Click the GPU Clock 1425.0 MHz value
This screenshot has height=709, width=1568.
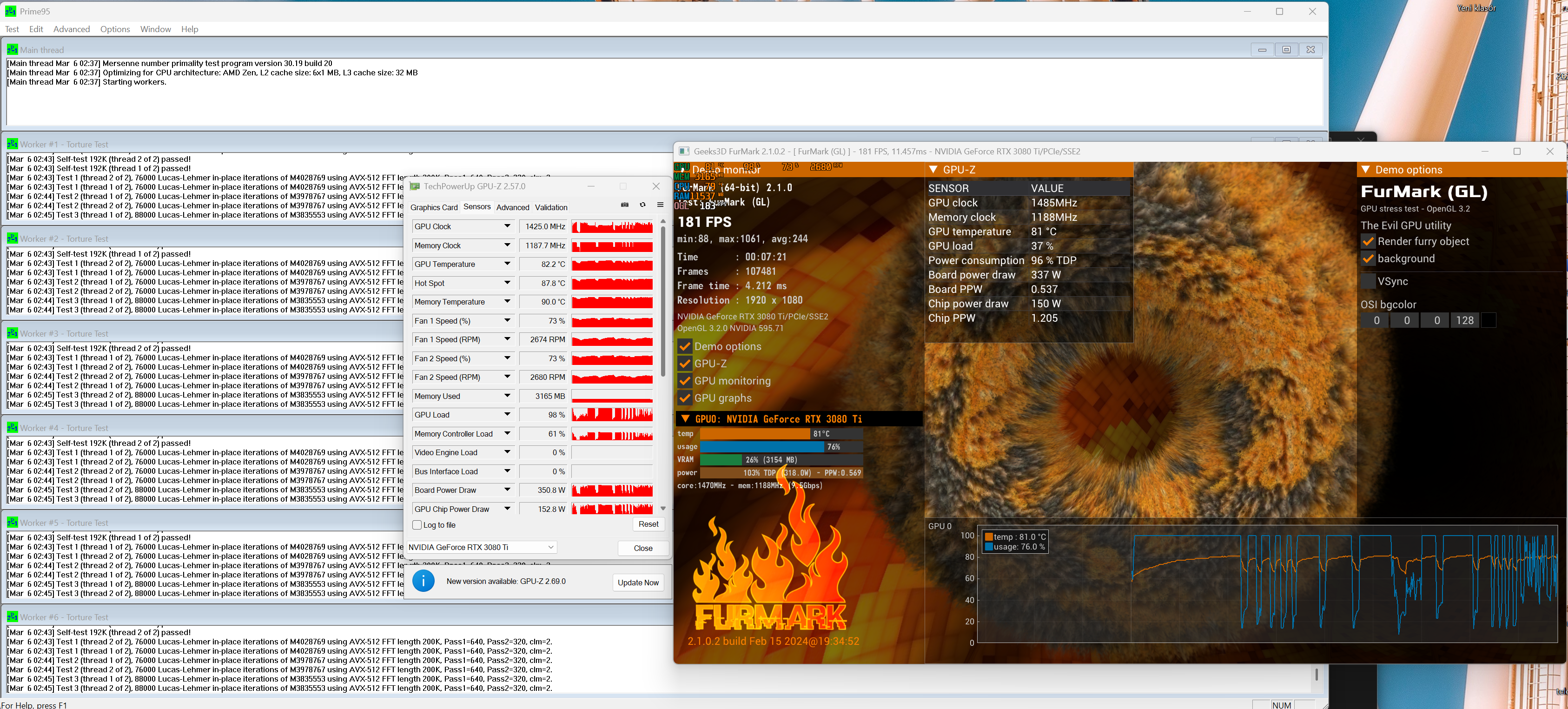point(543,226)
